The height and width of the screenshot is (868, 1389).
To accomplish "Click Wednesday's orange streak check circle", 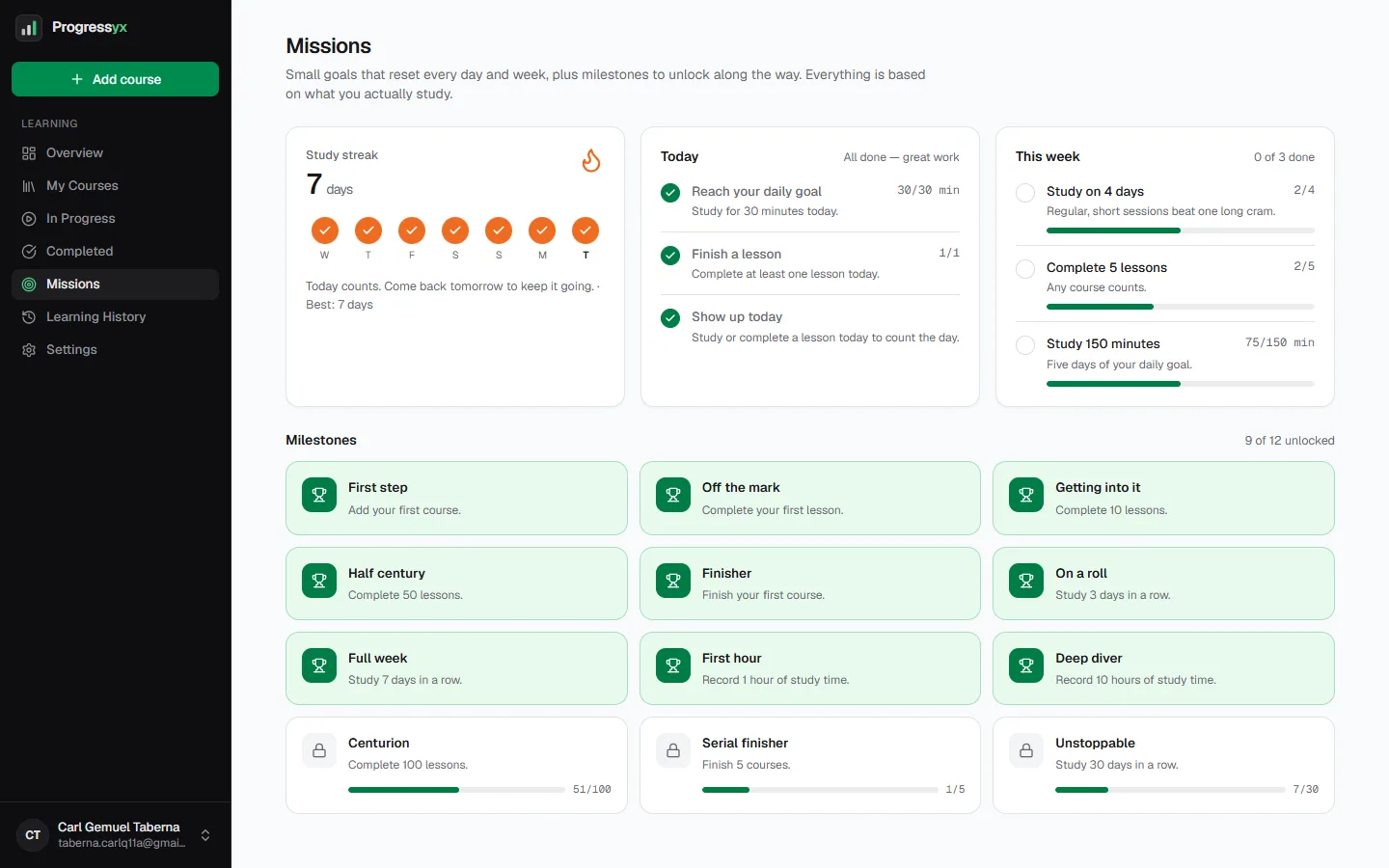I will tap(325, 231).
